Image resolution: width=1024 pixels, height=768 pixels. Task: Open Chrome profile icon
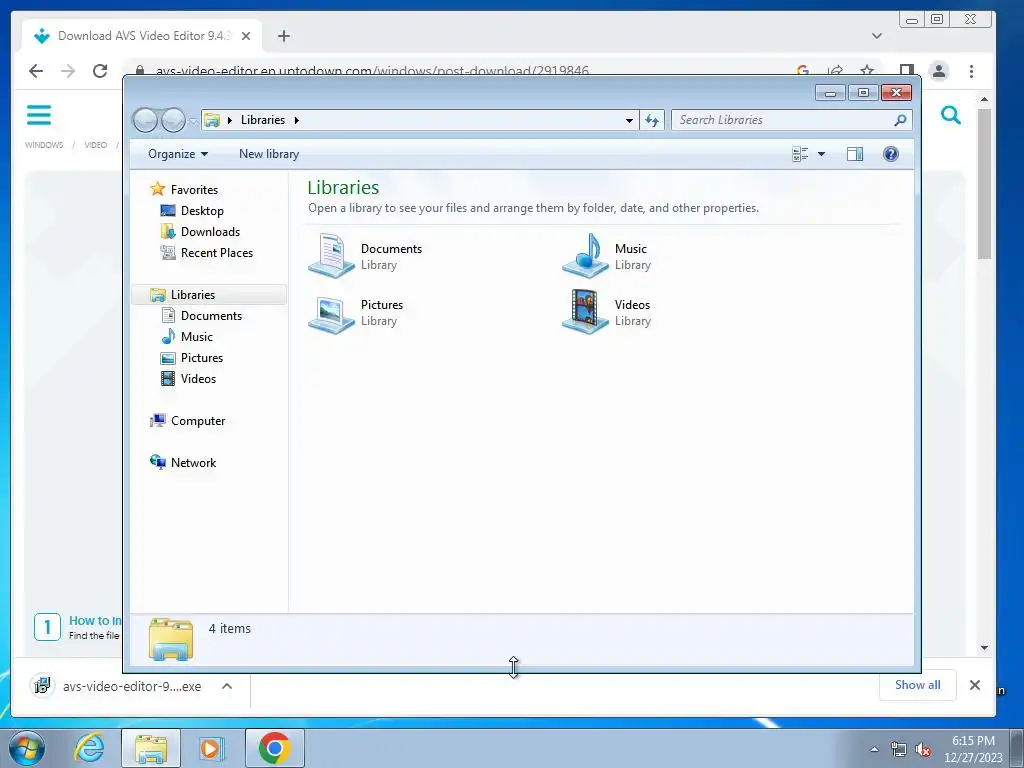pyautogui.click(x=939, y=71)
